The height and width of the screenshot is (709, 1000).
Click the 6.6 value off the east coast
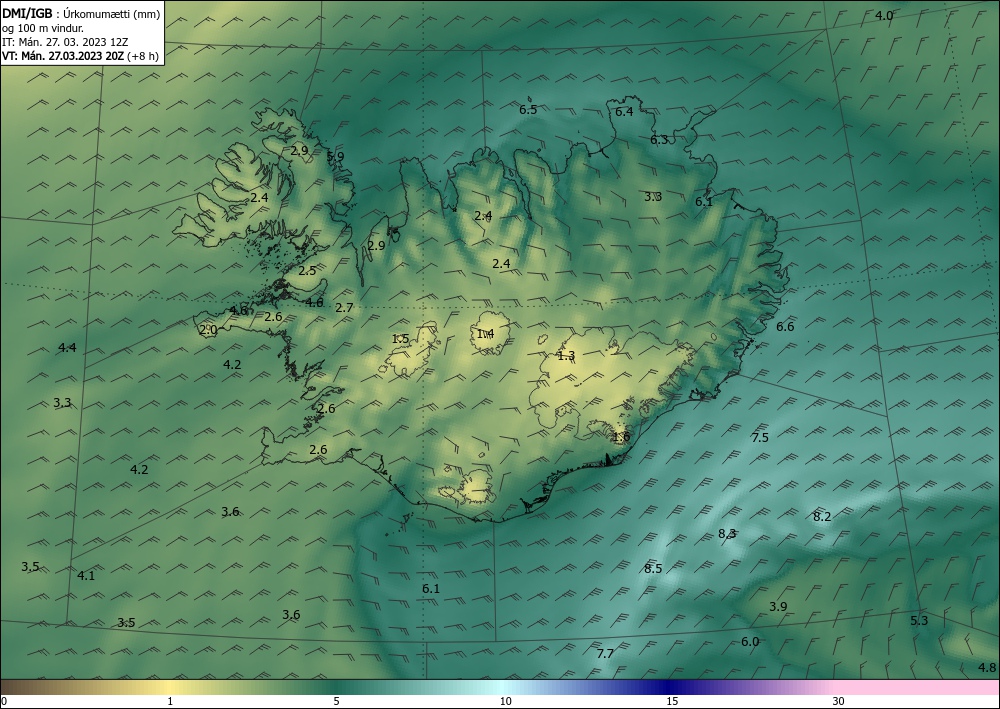click(785, 326)
